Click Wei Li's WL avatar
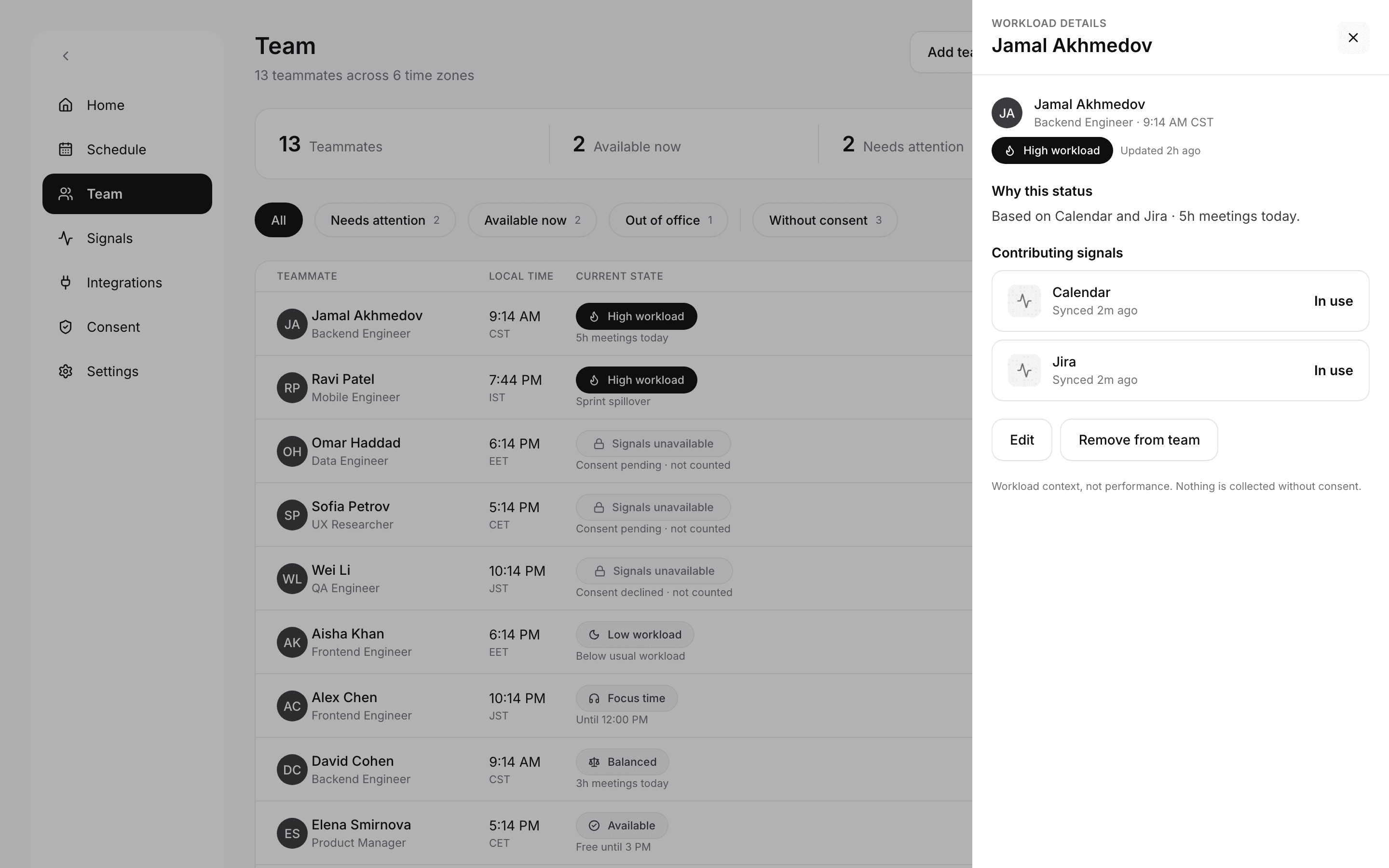1389x868 pixels. pyautogui.click(x=292, y=579)
